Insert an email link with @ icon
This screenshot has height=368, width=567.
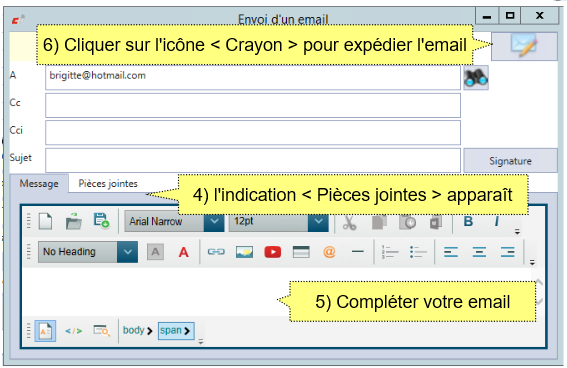[329, 252]
